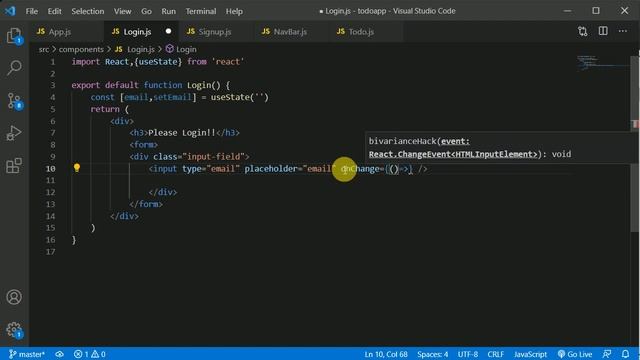
Task: Click the closing </form> tag
Action: point(146,204)
